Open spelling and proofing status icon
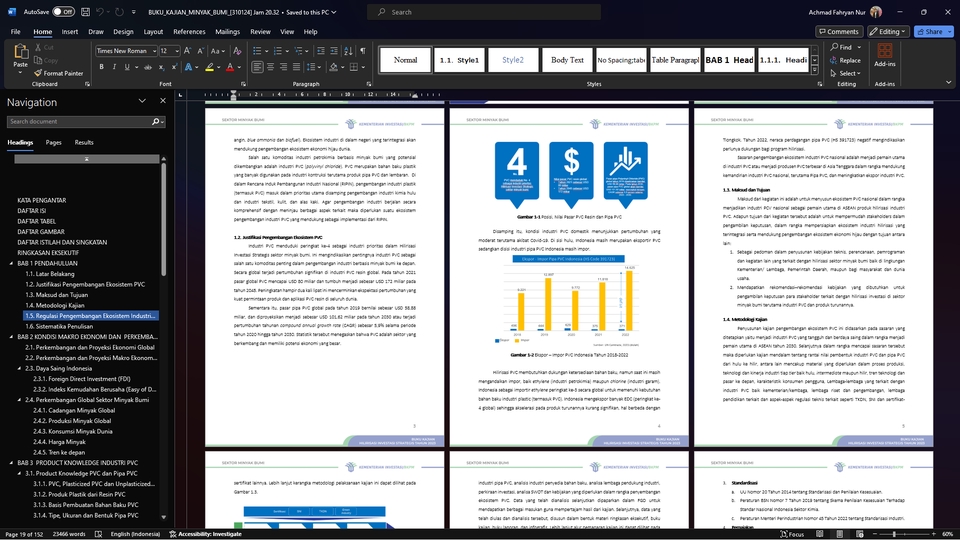 tap(98, 534)
